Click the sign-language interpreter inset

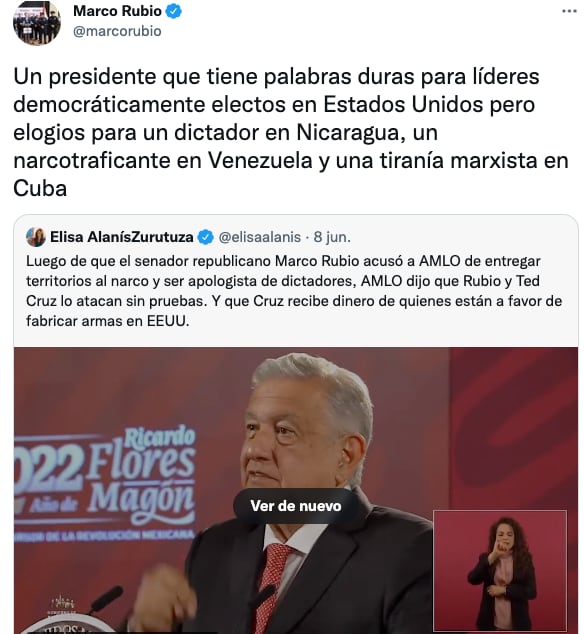(x=500, y=571)
